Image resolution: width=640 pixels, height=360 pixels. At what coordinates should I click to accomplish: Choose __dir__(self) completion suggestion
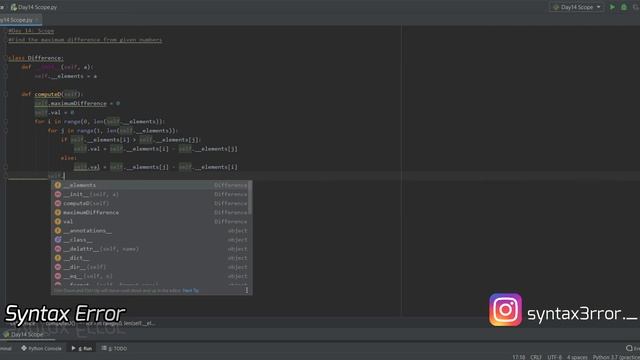point(151,267)
